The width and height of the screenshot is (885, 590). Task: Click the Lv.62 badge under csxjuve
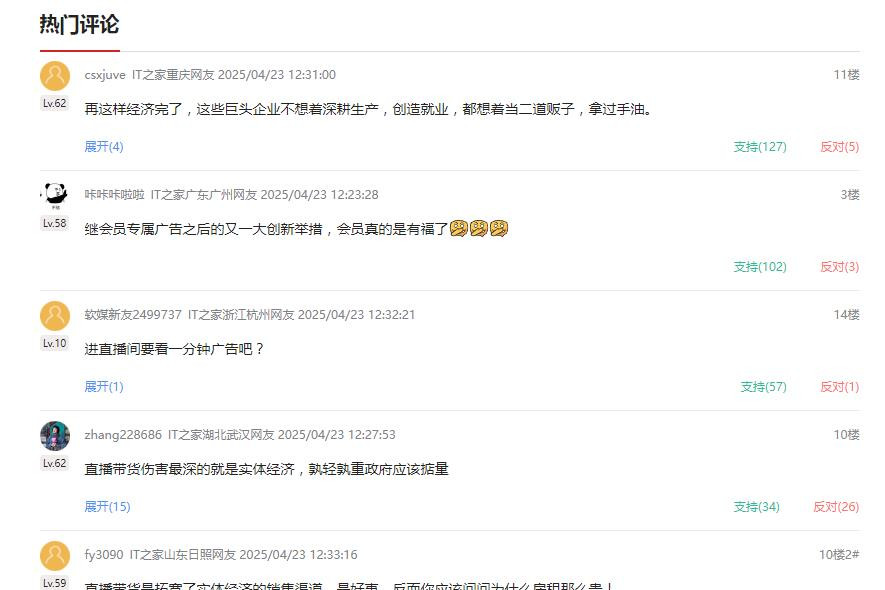pos(55,103)
